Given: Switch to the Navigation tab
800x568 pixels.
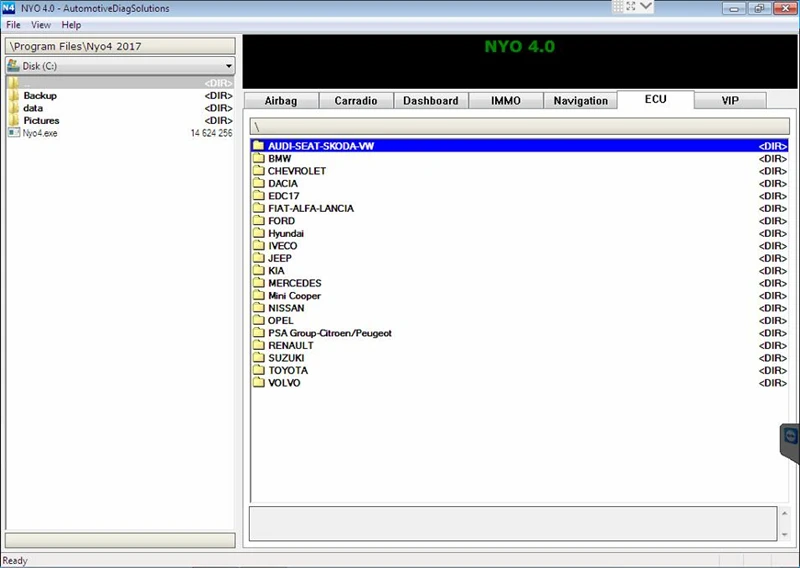Looking at the screenshot, I should point(581,101).
